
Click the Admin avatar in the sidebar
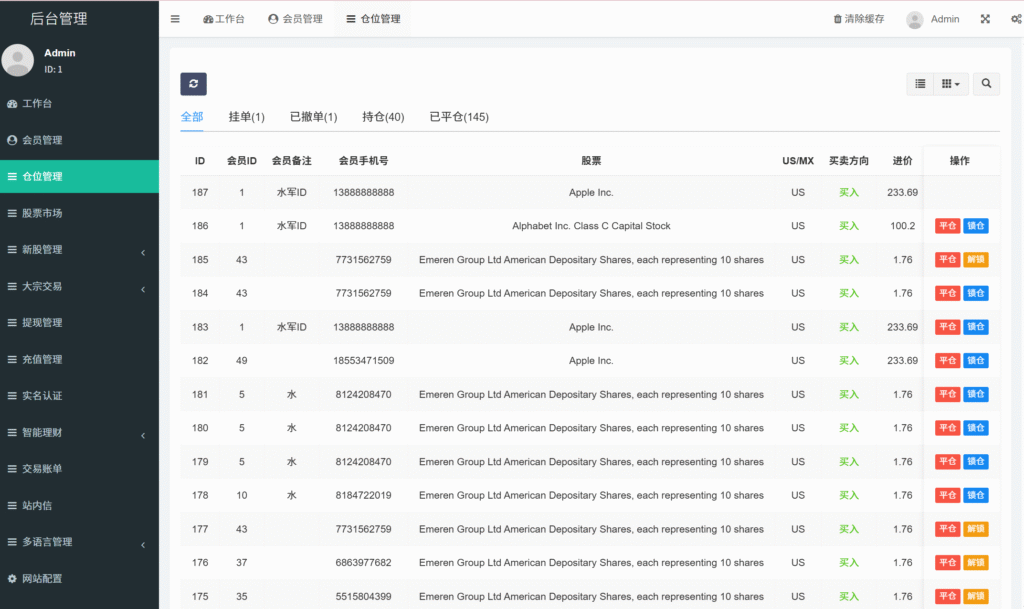tap(18, 61)
